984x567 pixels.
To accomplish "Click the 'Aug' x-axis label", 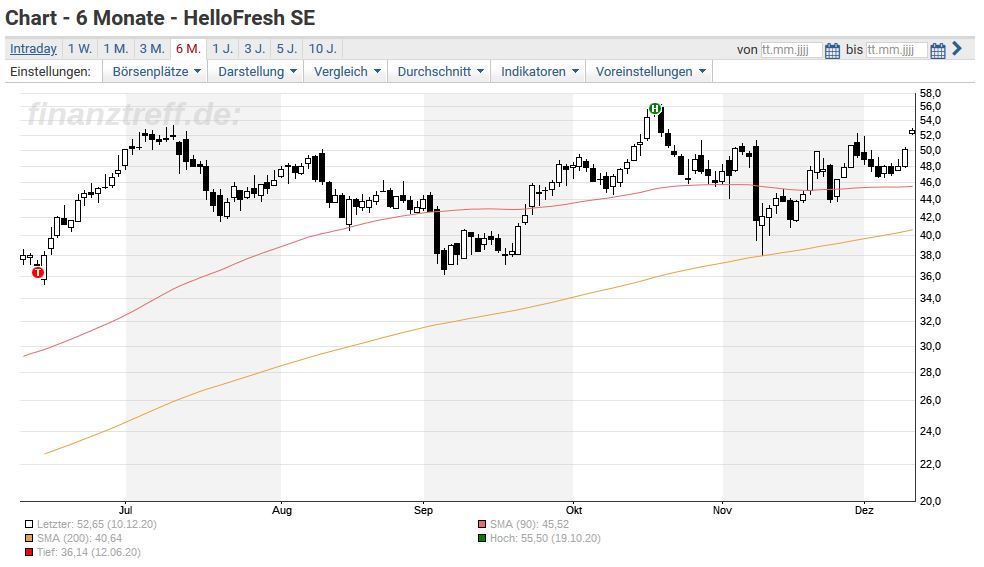I will pos(282,510).
